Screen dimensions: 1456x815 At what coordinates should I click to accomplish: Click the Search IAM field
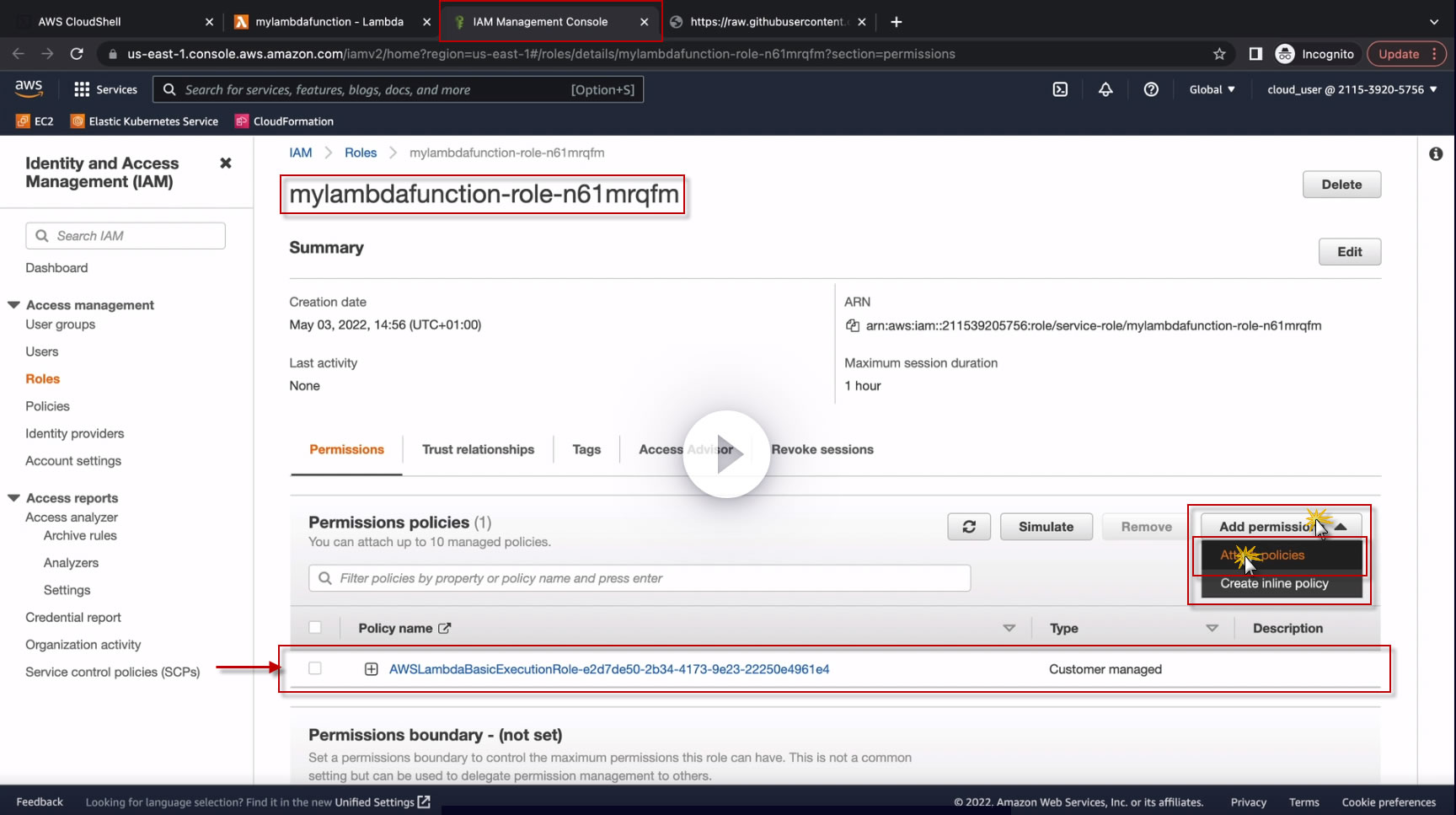pyautogui.click(x=126, y=236)
